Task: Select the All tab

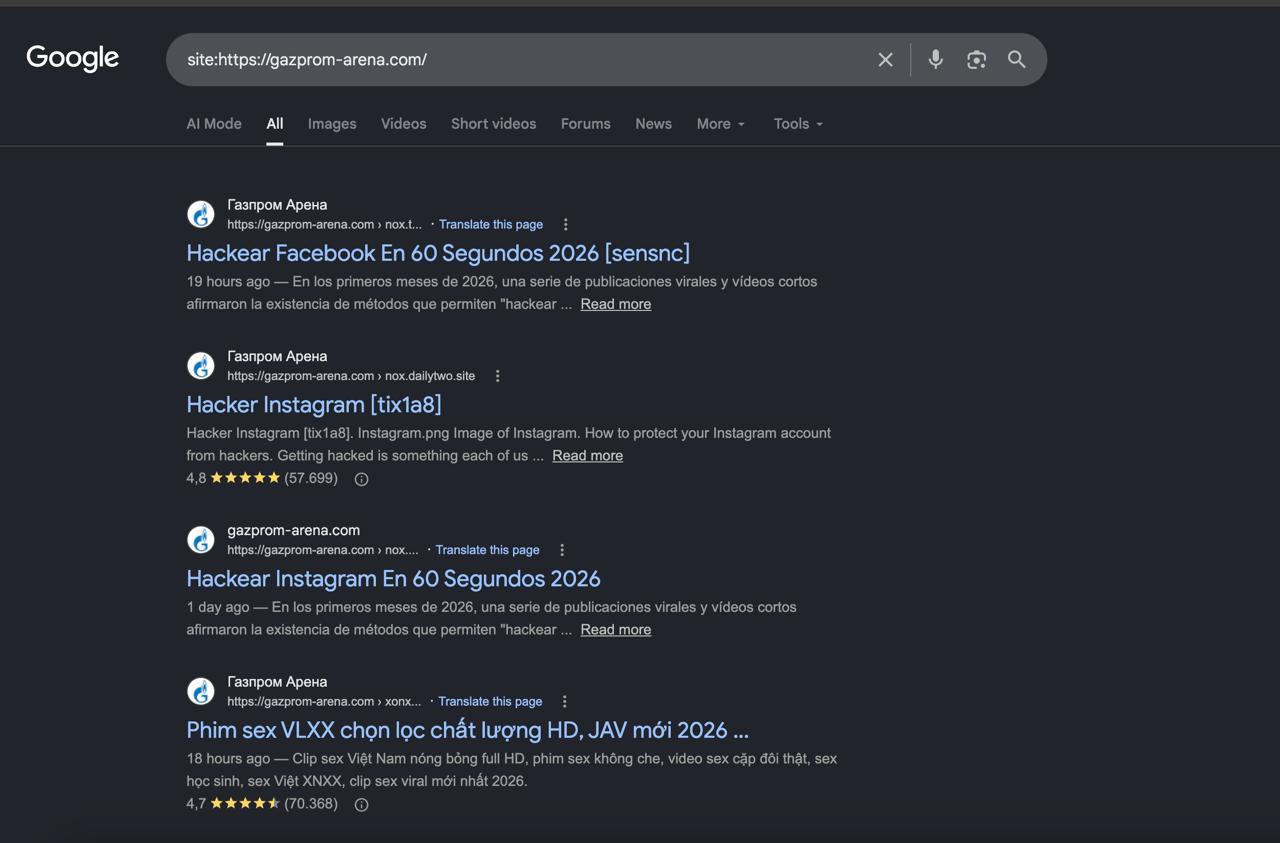Action: [275, 124]
